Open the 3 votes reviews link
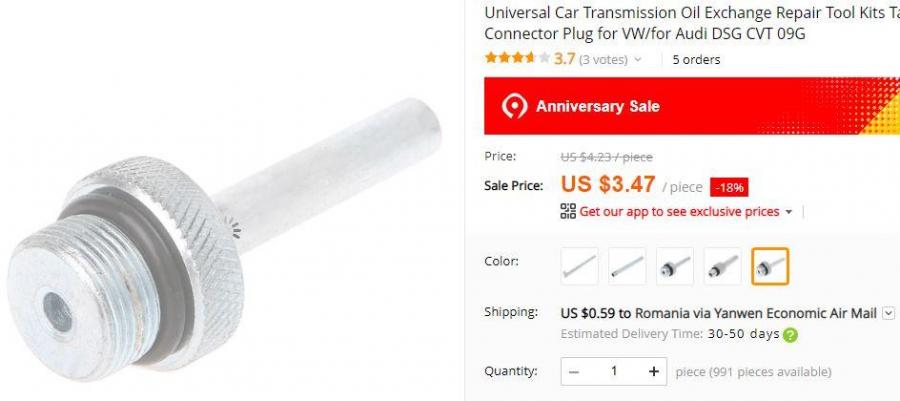 coord(603,59)
